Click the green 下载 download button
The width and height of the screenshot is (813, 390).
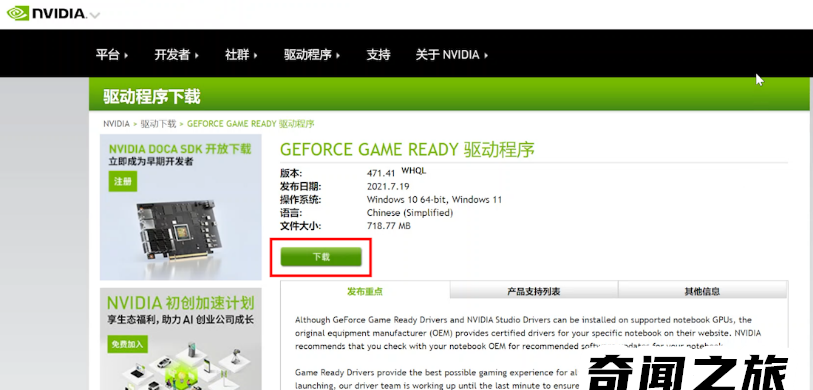click(321, 257)
